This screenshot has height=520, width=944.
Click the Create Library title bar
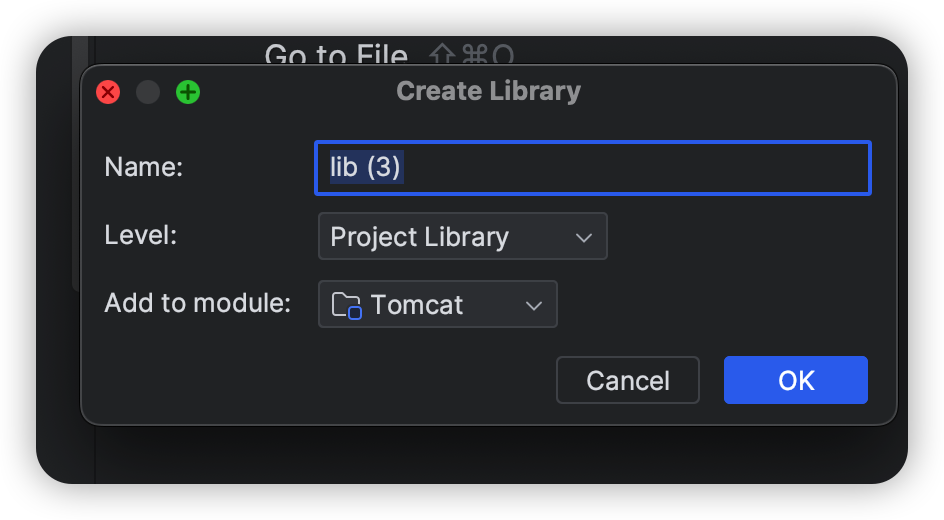tap(488, 92)
